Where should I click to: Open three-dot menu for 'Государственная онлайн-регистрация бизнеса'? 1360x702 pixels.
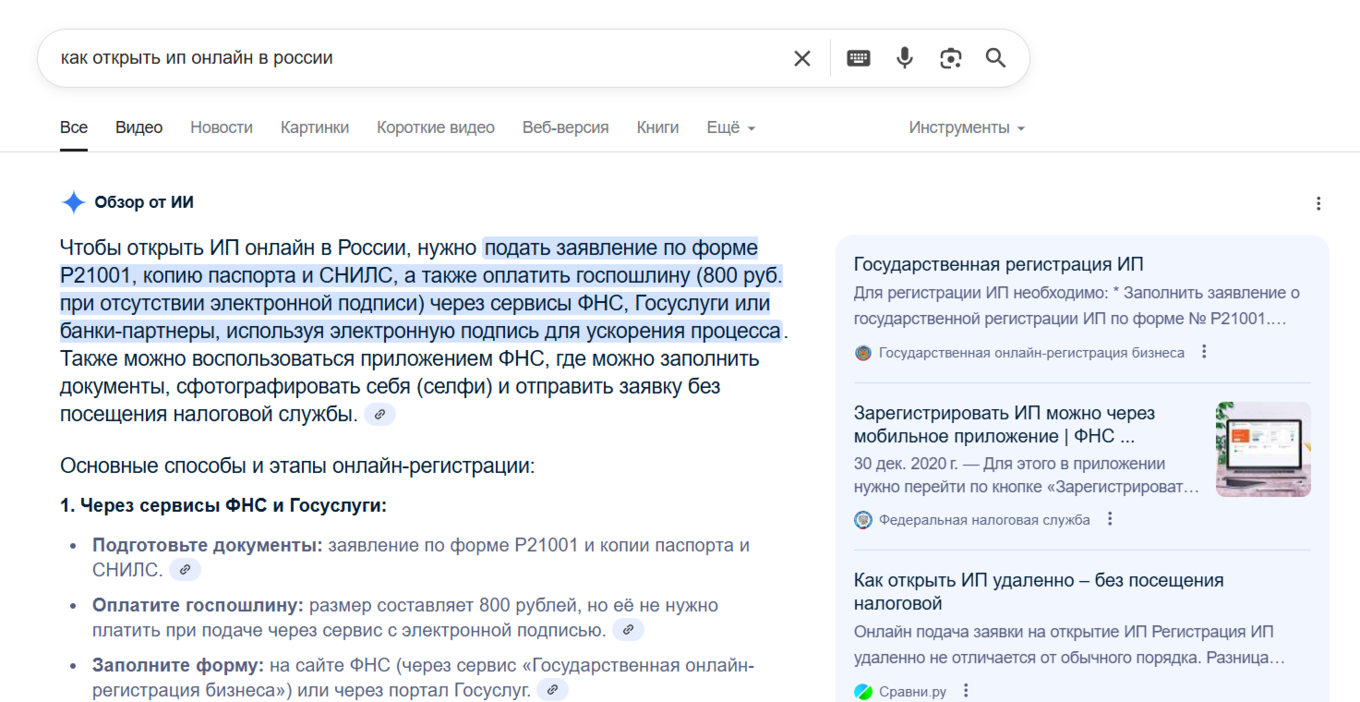click(1204, 352)
